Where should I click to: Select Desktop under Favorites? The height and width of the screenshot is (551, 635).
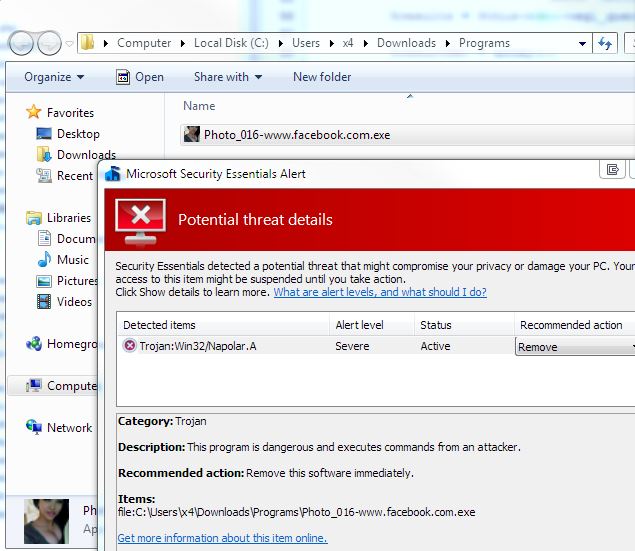[78, 134]
